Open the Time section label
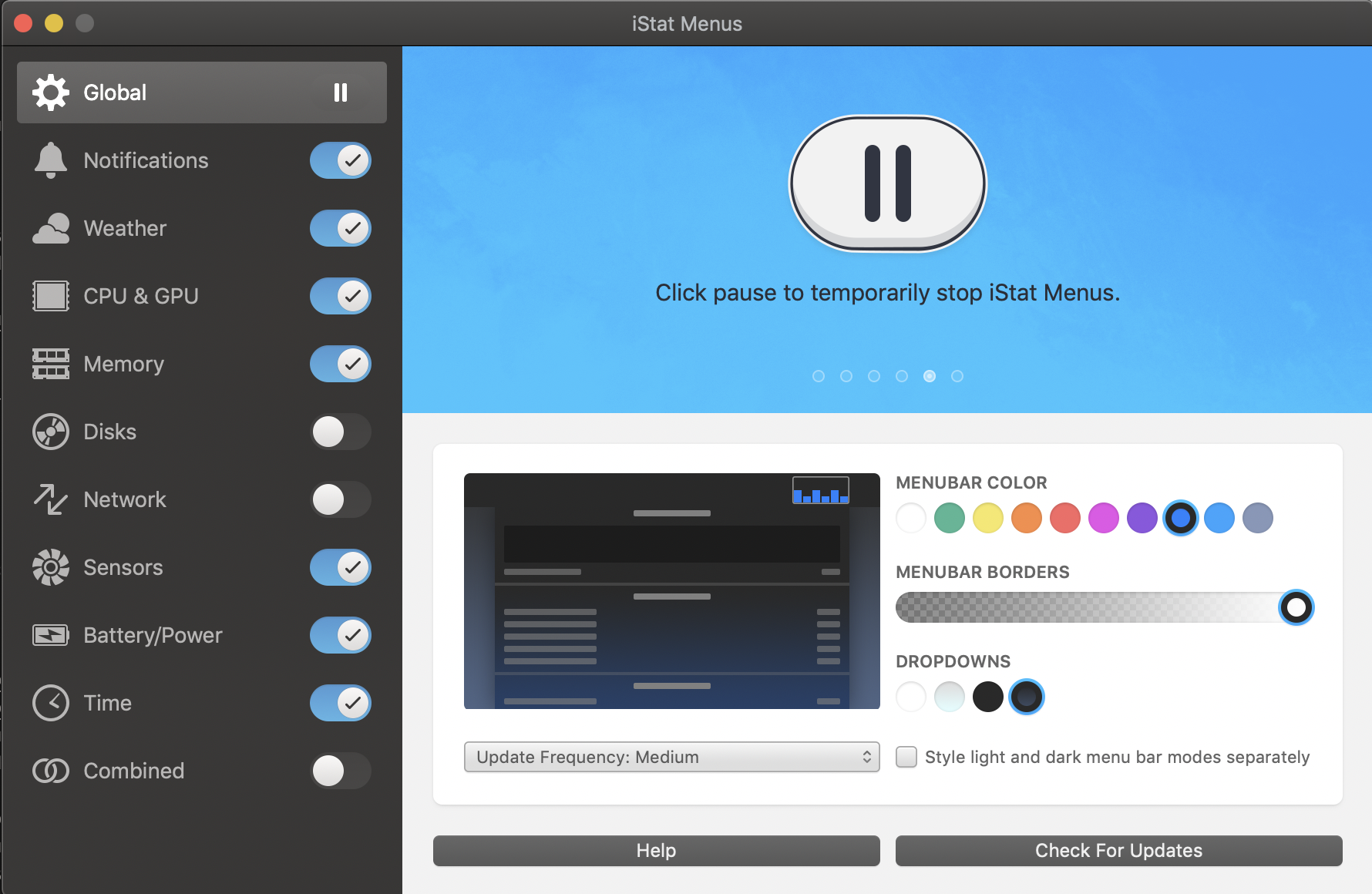This screenshot has width=1372, height=894. pos(107,703)
